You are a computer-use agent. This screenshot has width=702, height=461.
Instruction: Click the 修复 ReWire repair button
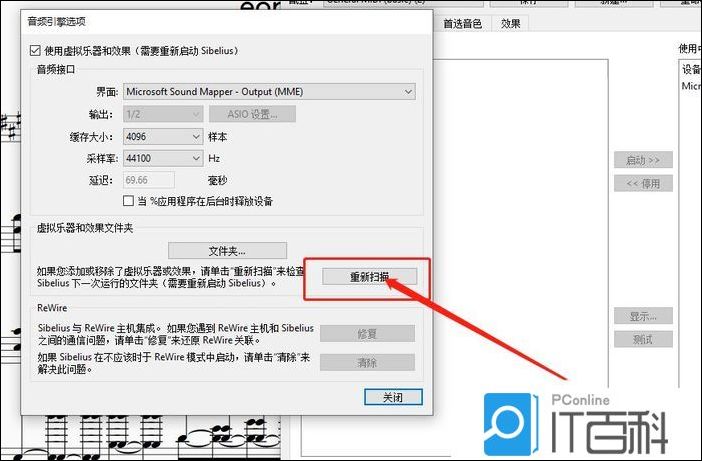[367, 334]
